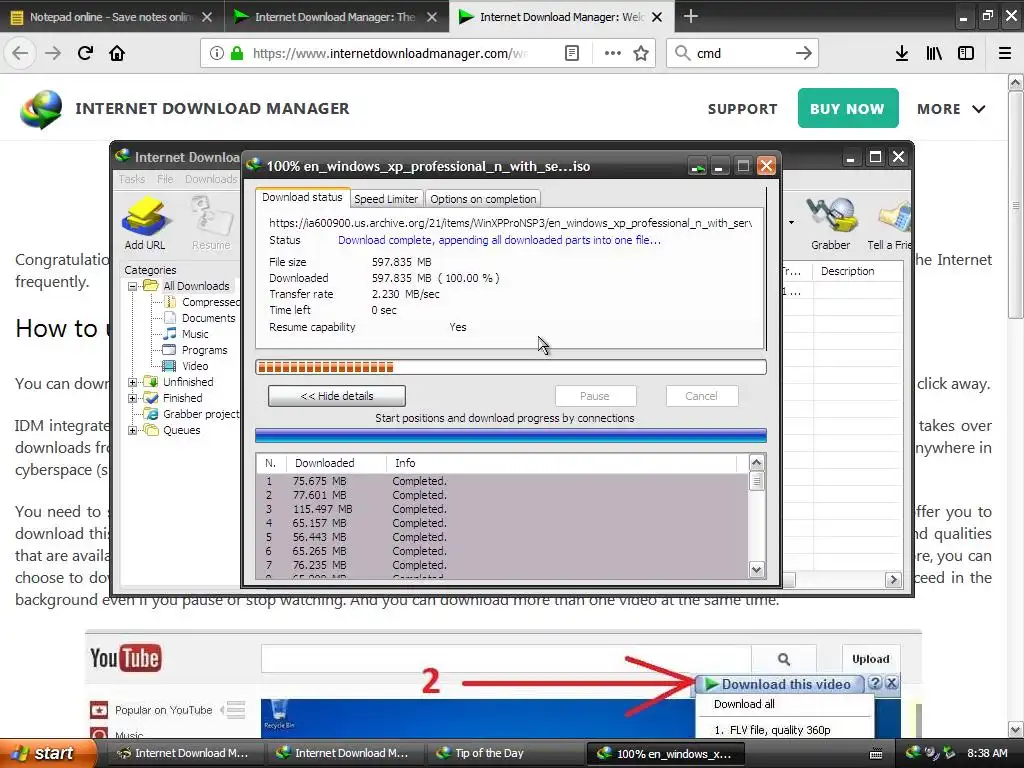This screenshot has width=1024, height=768.
Task: Click the blue connections progress bar
Action: [x=511, y=436]
